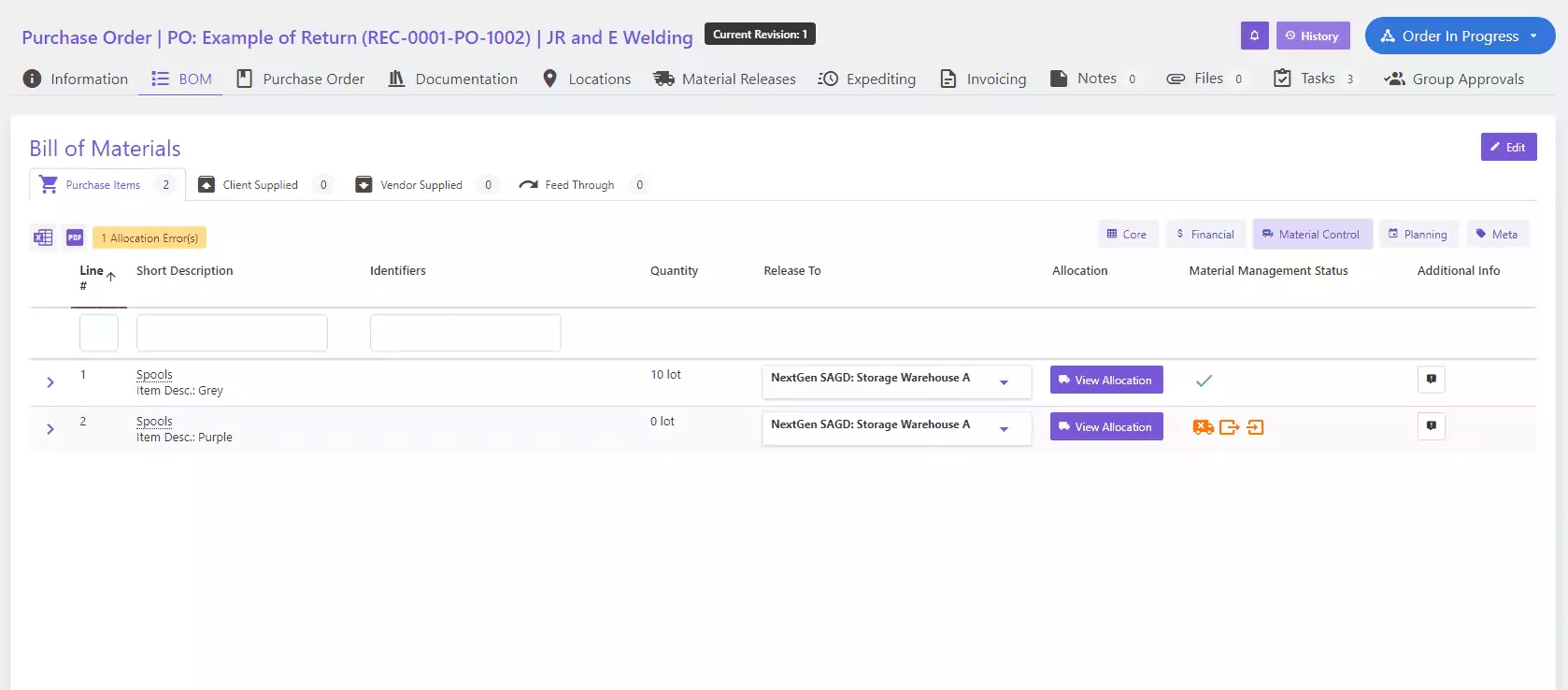Click the Allocation column header
1568x690 pixels.
(x=1079, y=270)
